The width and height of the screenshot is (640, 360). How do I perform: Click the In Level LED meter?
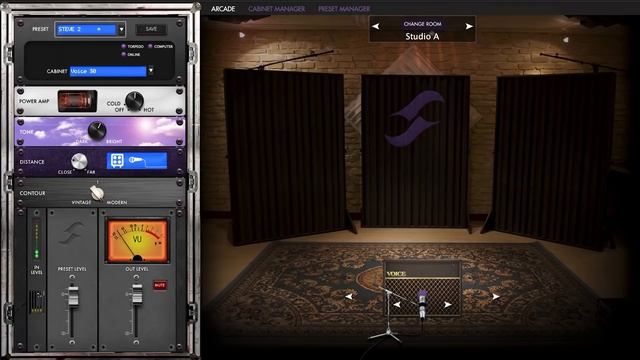coord(36,239)
